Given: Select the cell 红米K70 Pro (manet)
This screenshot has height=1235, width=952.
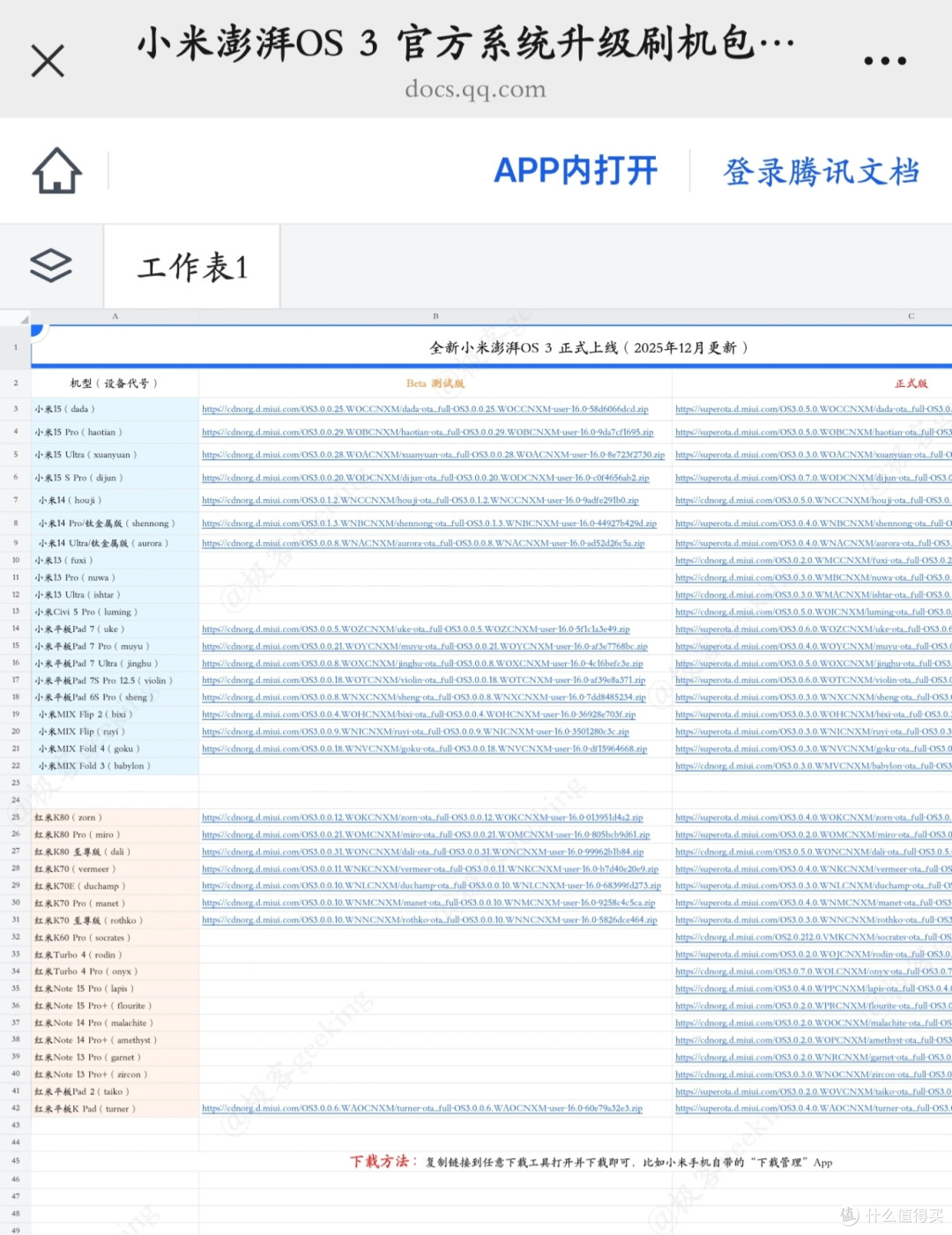Looking at the screenshot, I should [115, 904].
